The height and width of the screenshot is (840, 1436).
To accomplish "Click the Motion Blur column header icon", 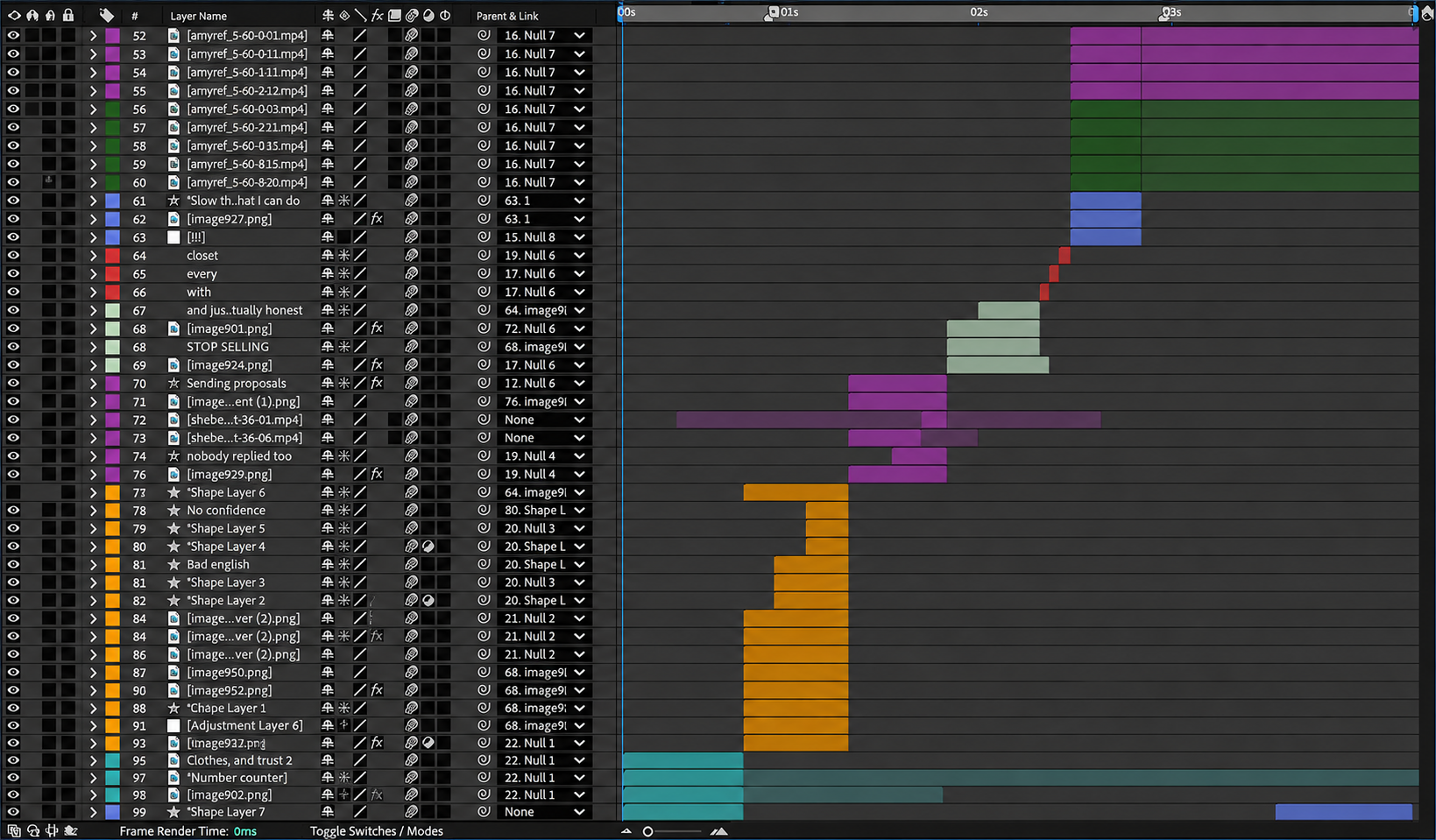I will tap(412, 15).
